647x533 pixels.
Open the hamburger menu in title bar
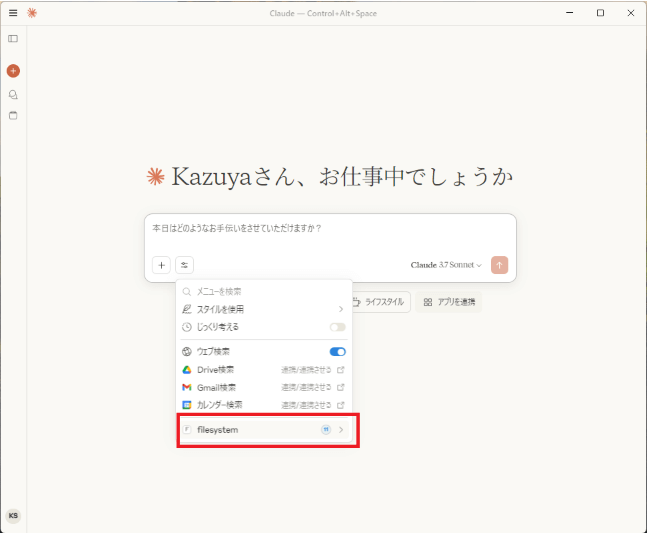click(13, 13)
